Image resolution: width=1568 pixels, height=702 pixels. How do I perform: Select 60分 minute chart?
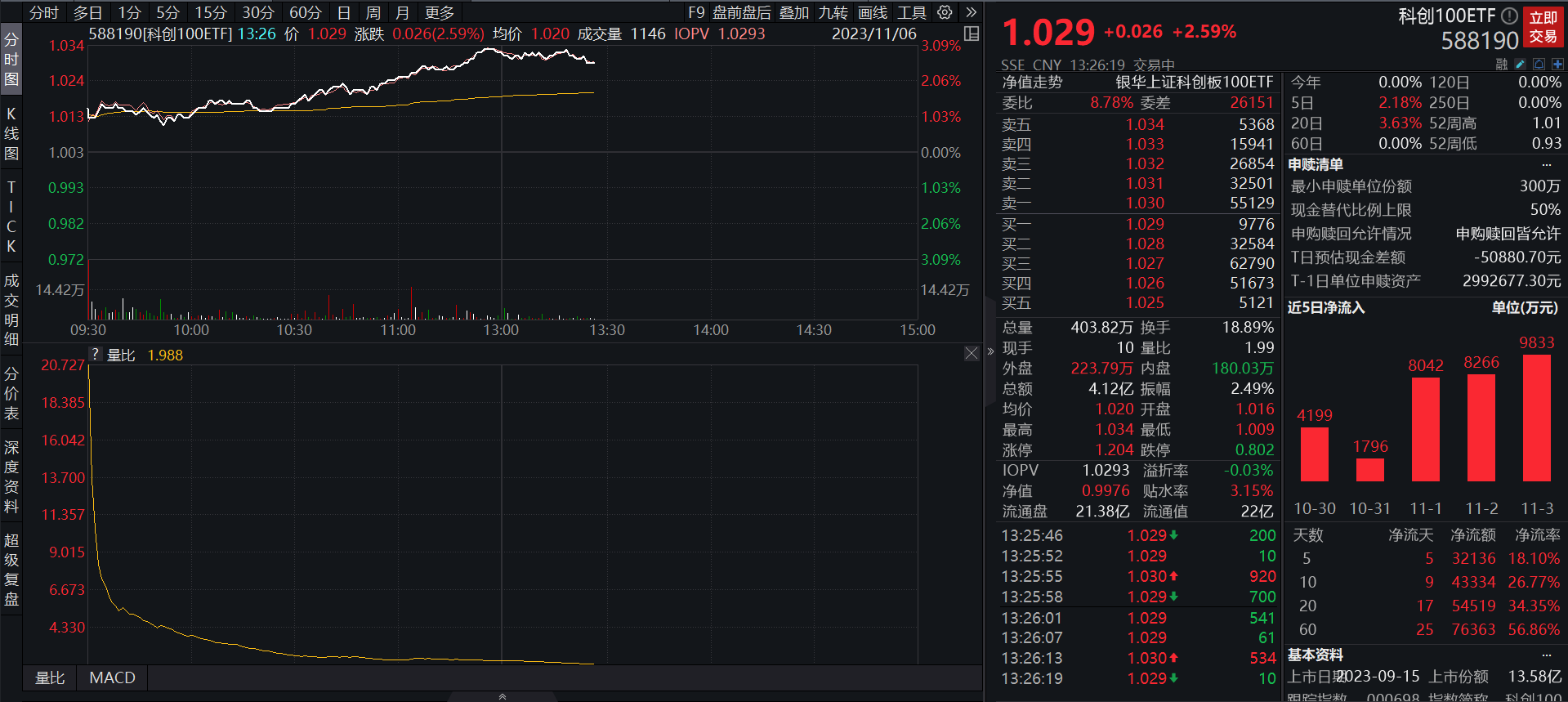306,12
